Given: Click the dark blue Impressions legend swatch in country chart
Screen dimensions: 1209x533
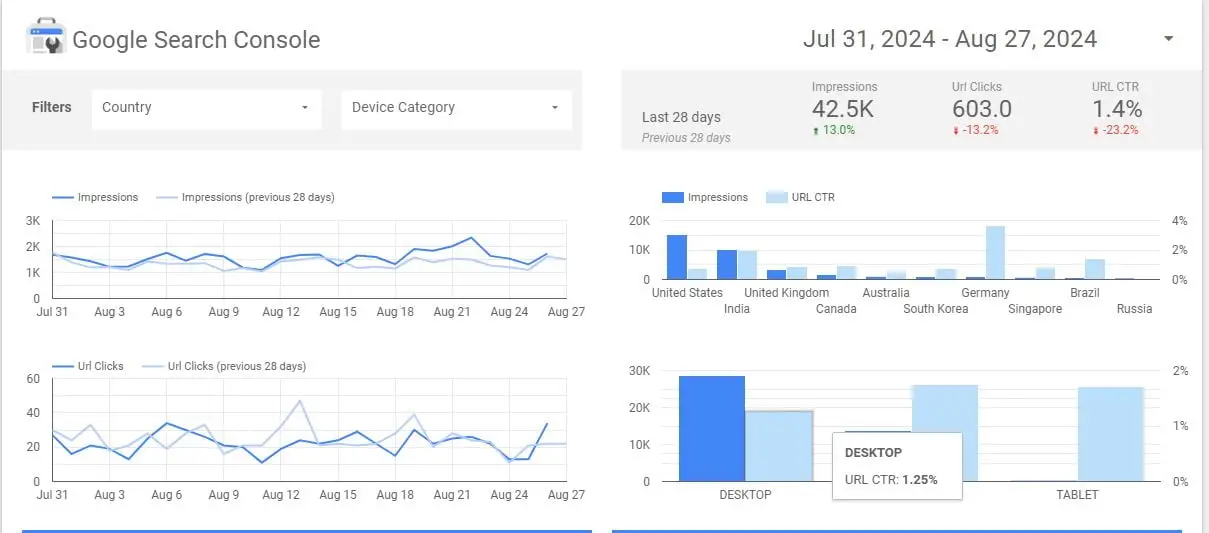Looking at the screenshot, I should [672, 198].
